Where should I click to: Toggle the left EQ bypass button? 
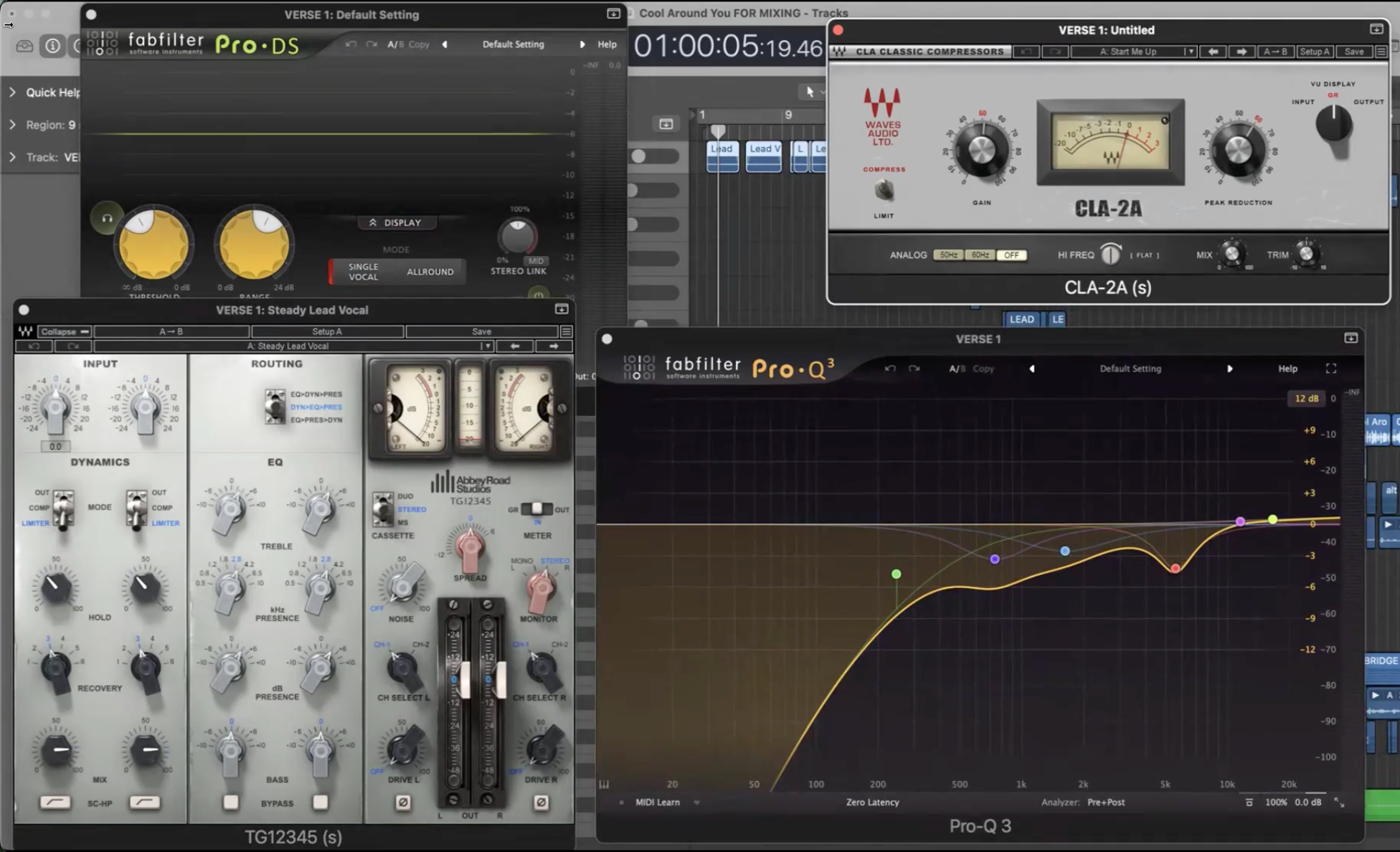tap(230, 802)
